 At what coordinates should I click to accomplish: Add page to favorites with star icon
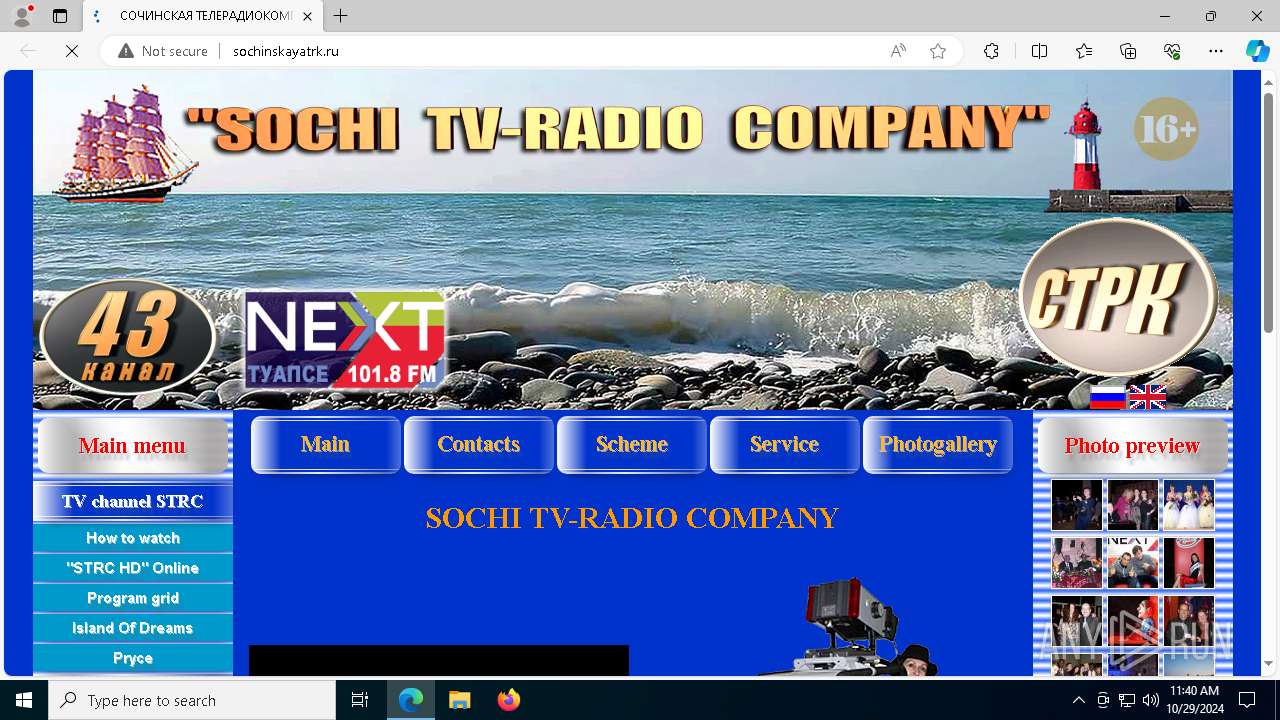938,51
